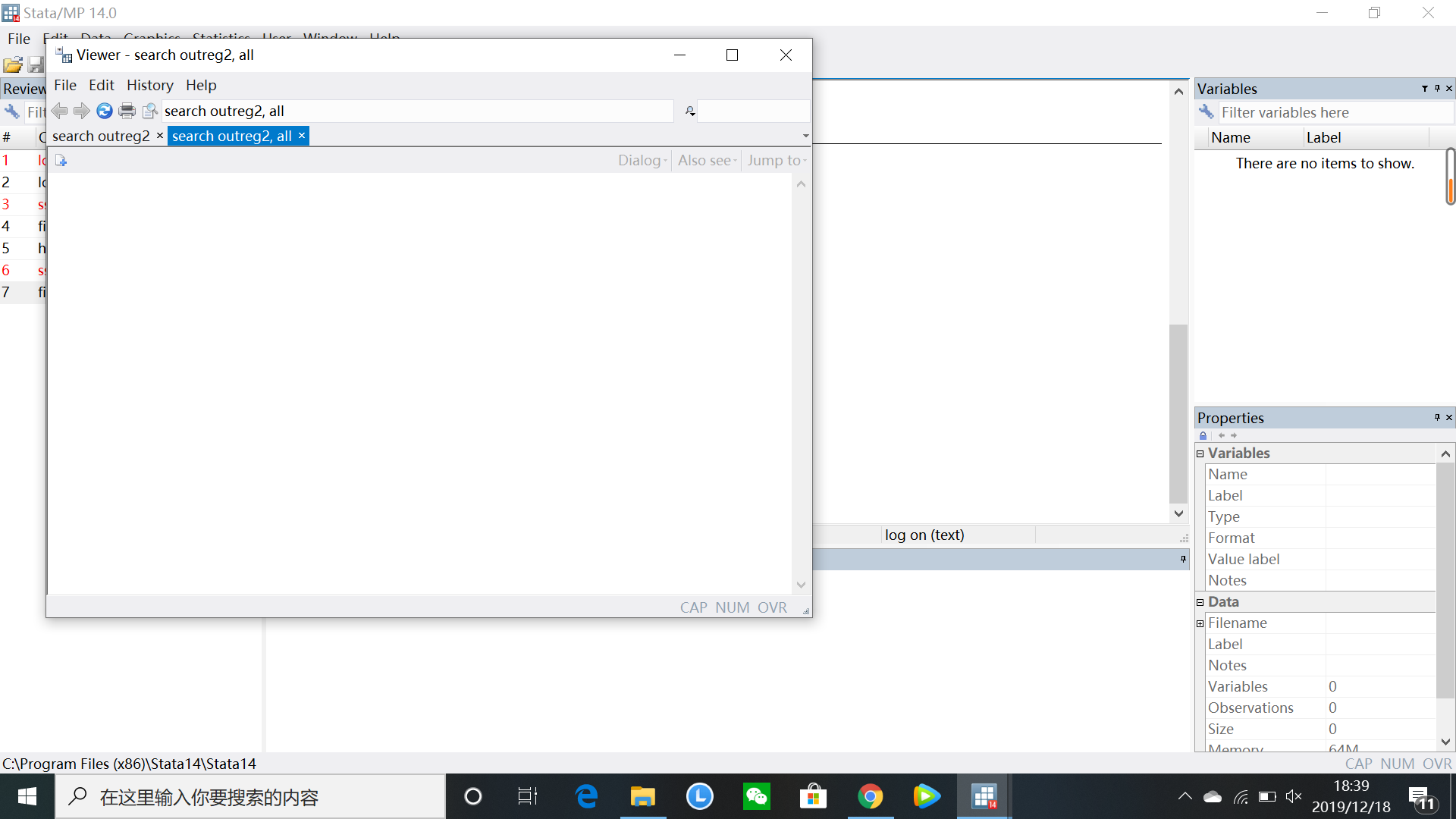
Task: Click the Viewer command address field
Action: click(x=417, y=111)
